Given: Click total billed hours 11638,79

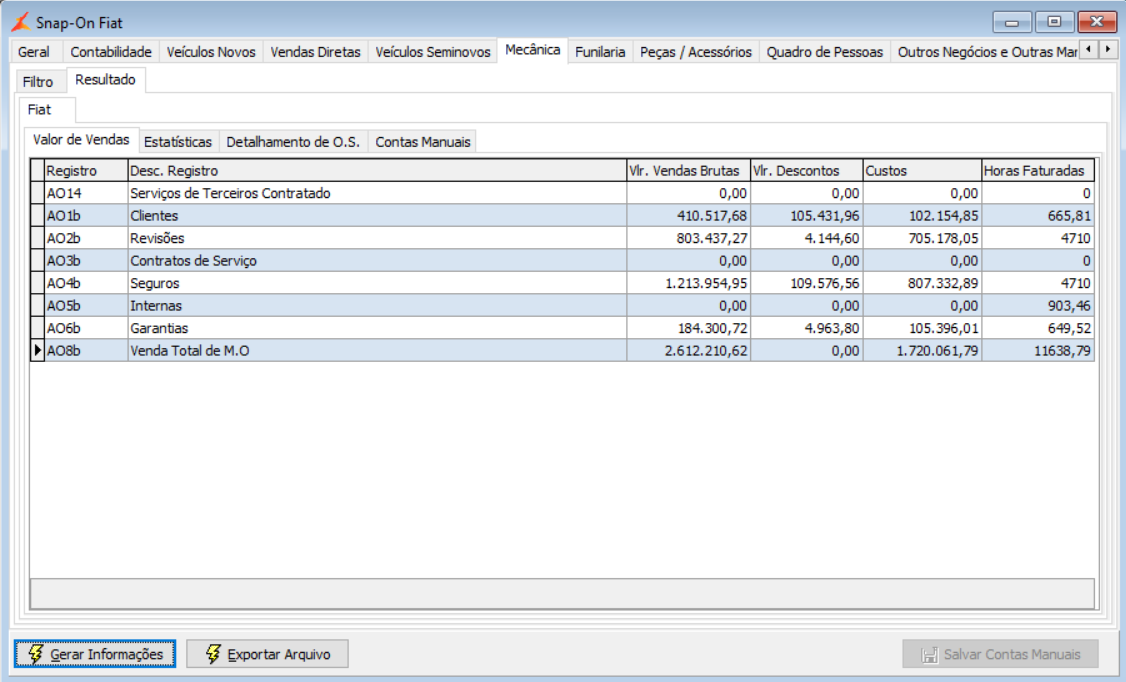Looking at the screenshot, I should [x=1038, y=350].
